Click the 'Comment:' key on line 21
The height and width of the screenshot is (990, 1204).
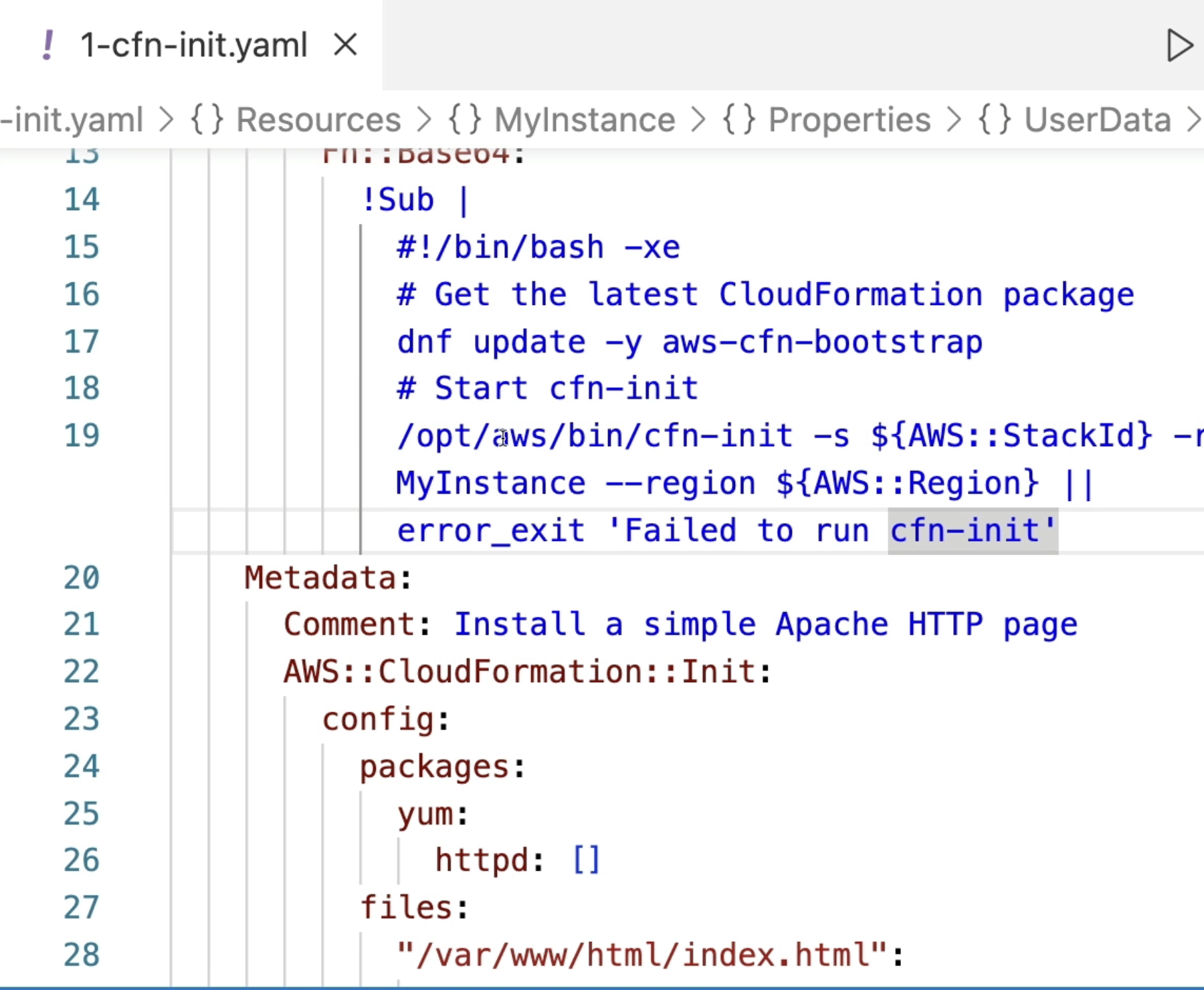coord(357,625)
